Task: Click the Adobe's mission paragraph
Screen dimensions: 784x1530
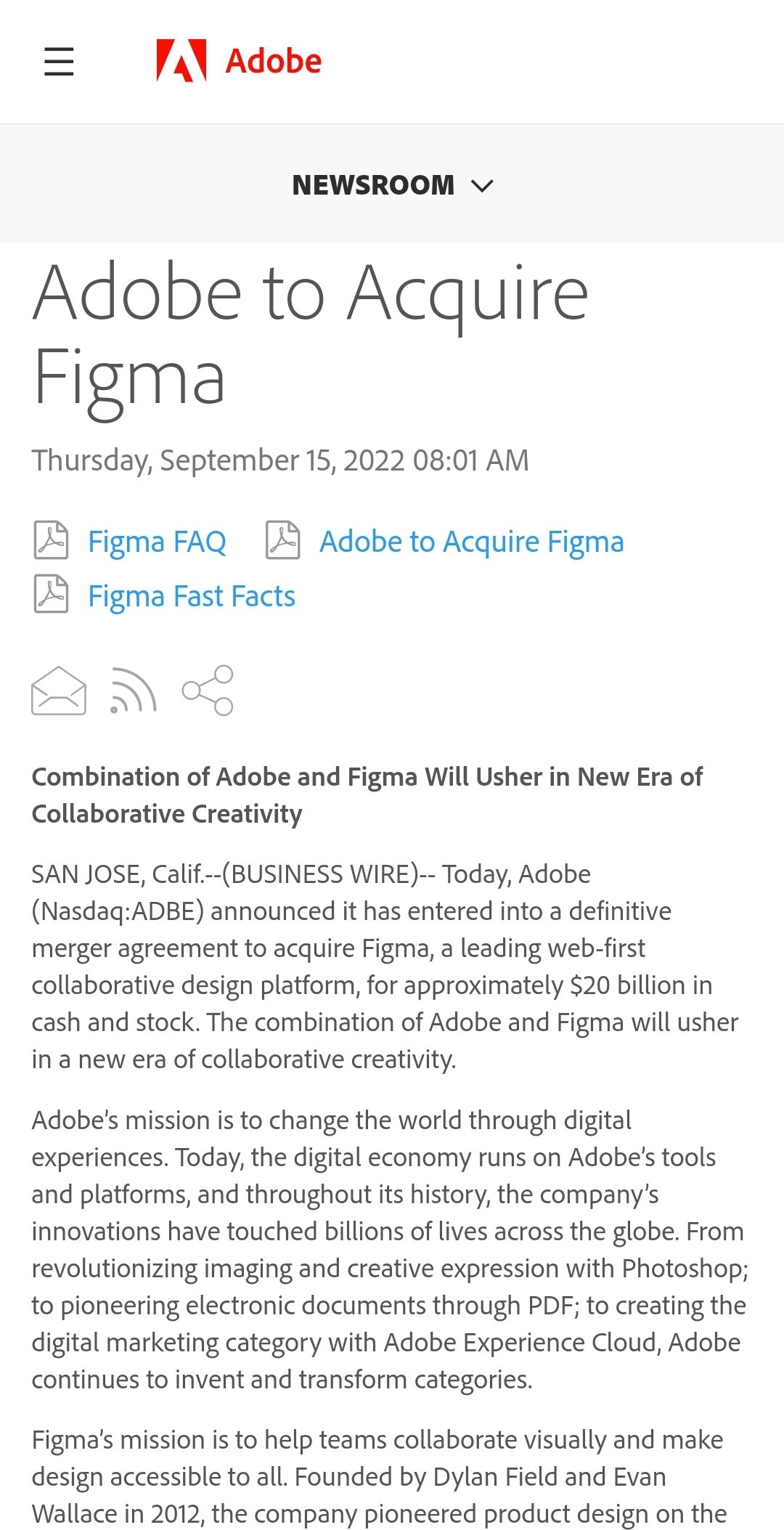Action: pos(389,1250)
